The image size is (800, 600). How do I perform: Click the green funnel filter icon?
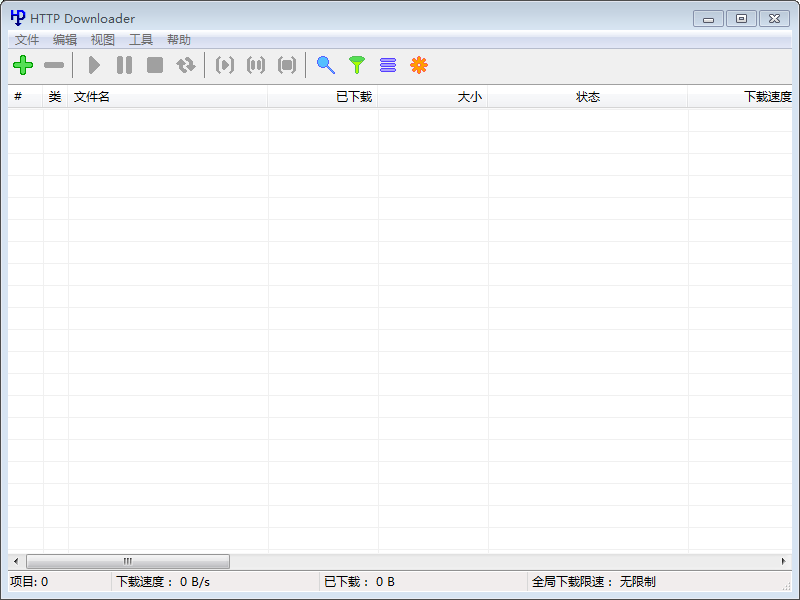357,65
